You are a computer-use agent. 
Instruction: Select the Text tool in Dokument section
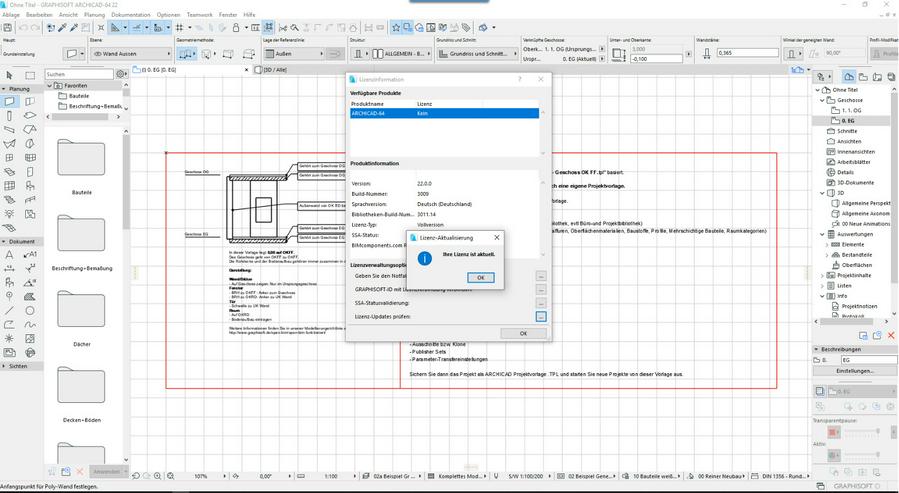(x=9, y=255)
